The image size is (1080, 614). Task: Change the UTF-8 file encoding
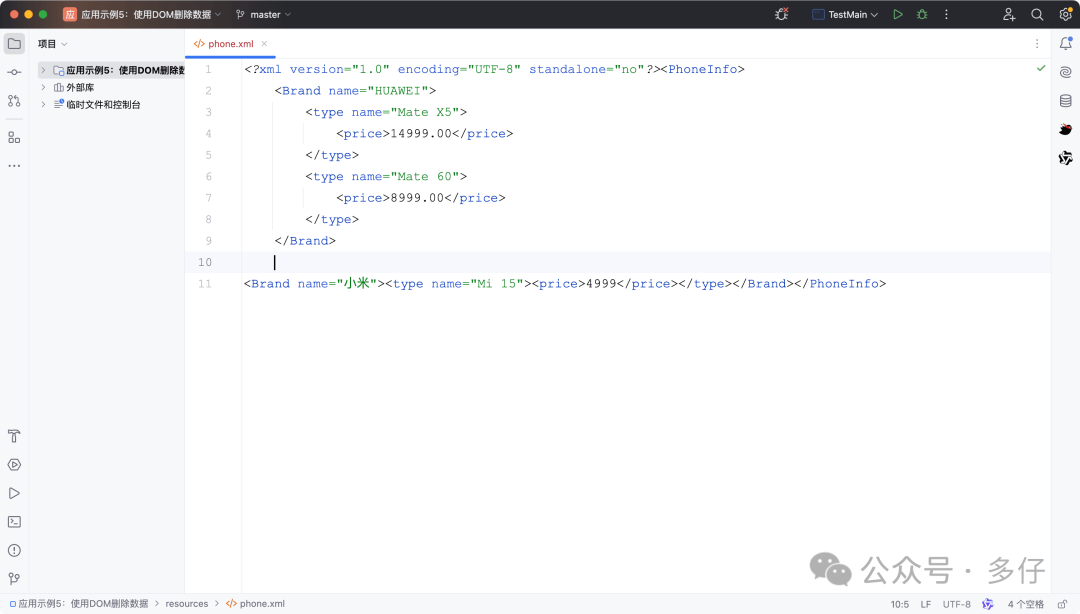[x=957, y=604]
